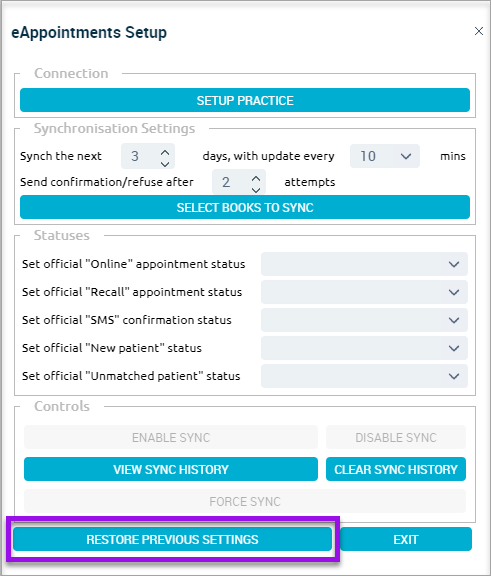
Task: Increment the confirmation attempts spinner
Action: (256, 179)
